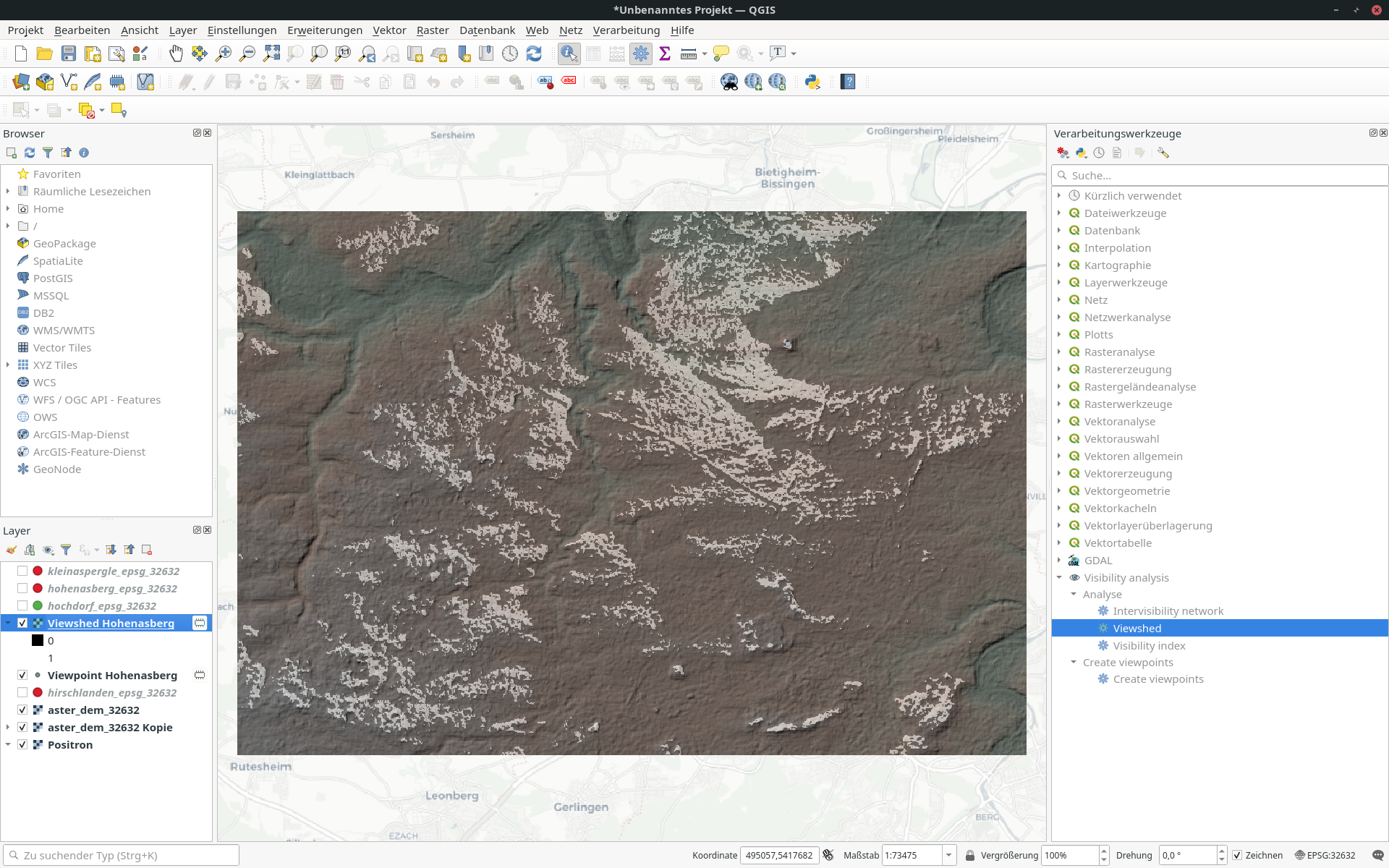Select the Intervisibility network algorithm
Image resolution: width=1389 pixels, height=868 pixels.
1168,610
